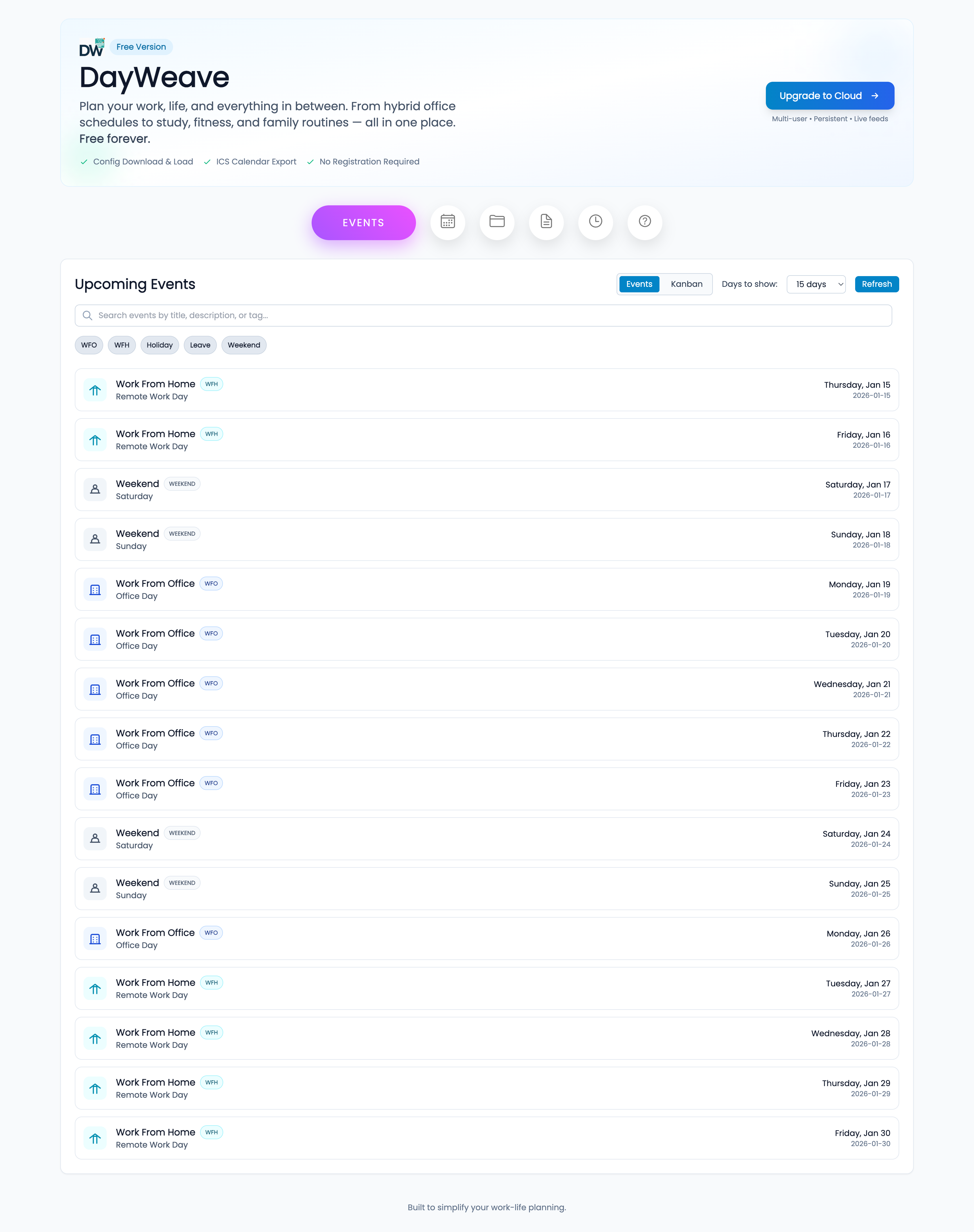Click the person icon on Saturday Jan 17 weekend
Viewport: 974px width, 1232px height.
click(95, 489)
